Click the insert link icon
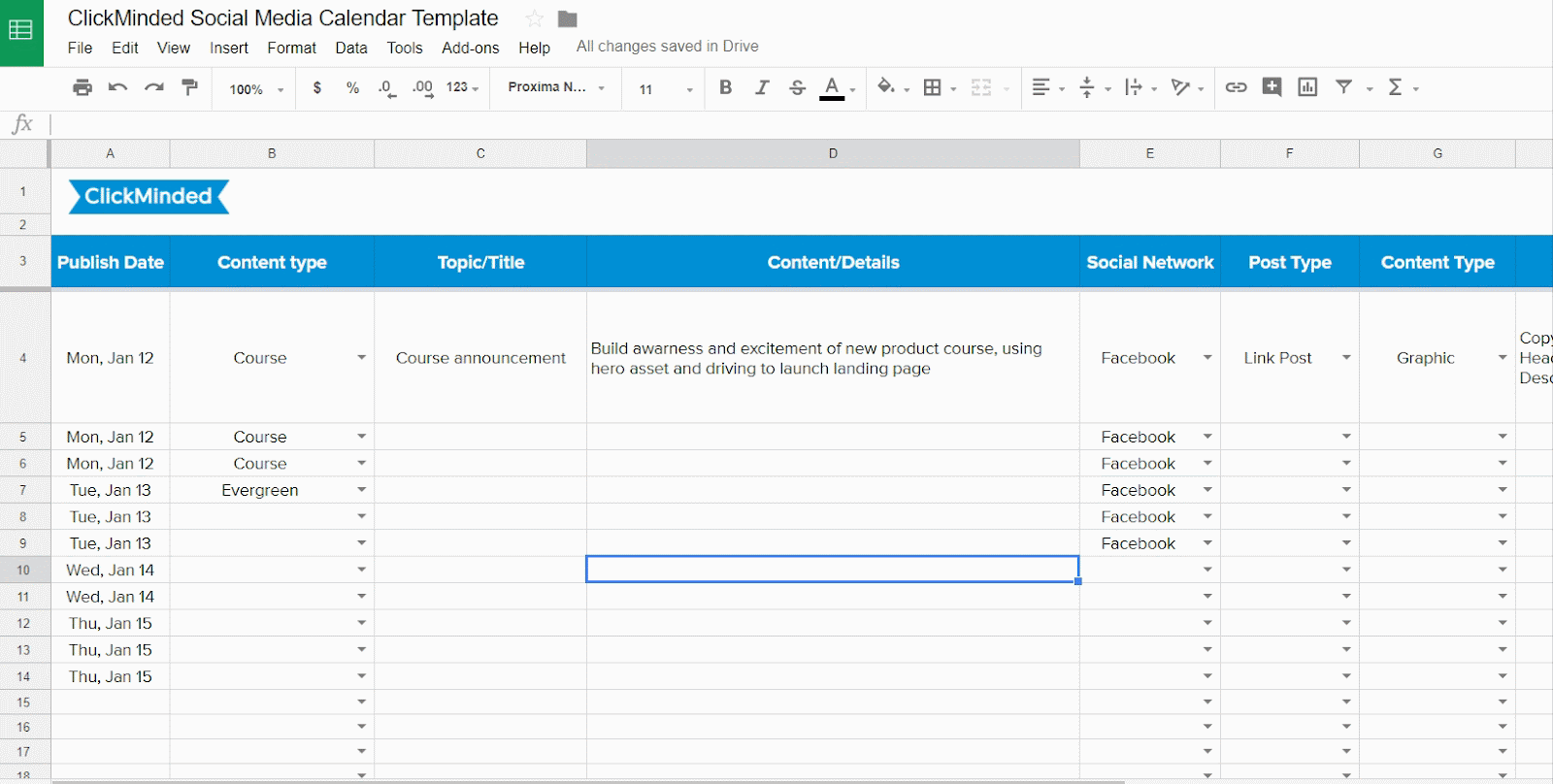The image size is (1553, 784). click(x=1236, y=87)
